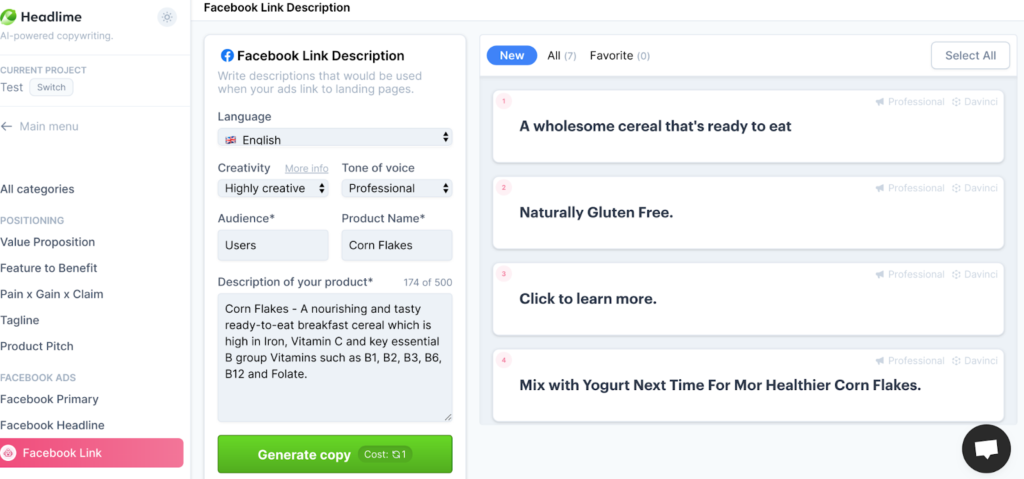Click the back arrow beside Main menu
Image resolution: width=1024 pixels, height=479 pixels.
click(7, 127)
